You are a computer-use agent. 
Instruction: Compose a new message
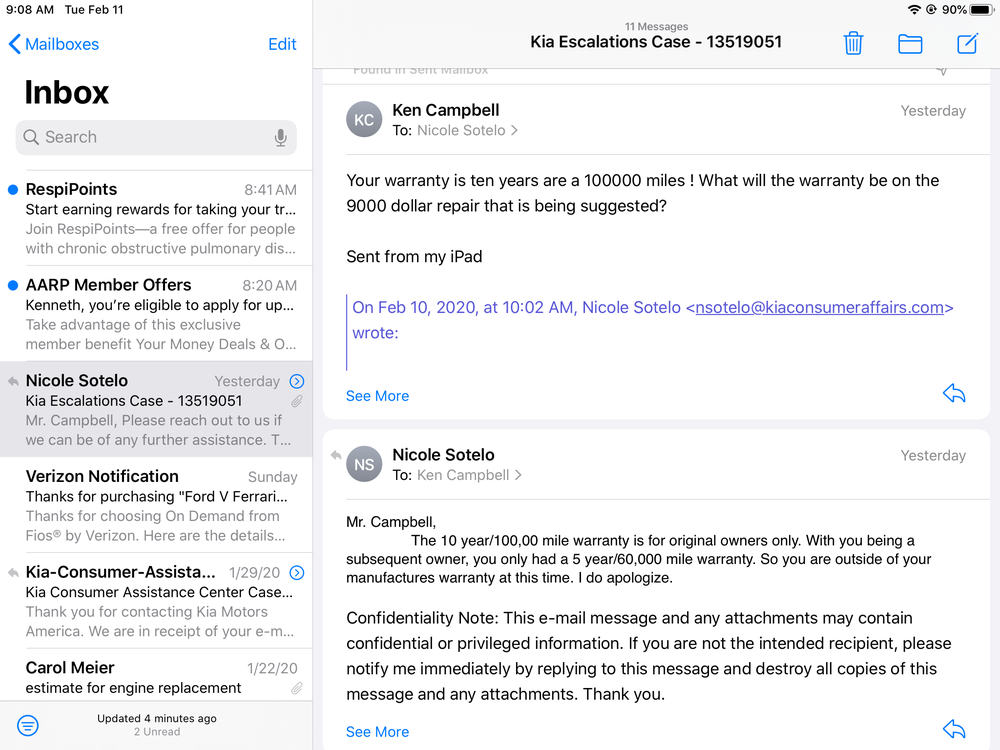(967, 43)
